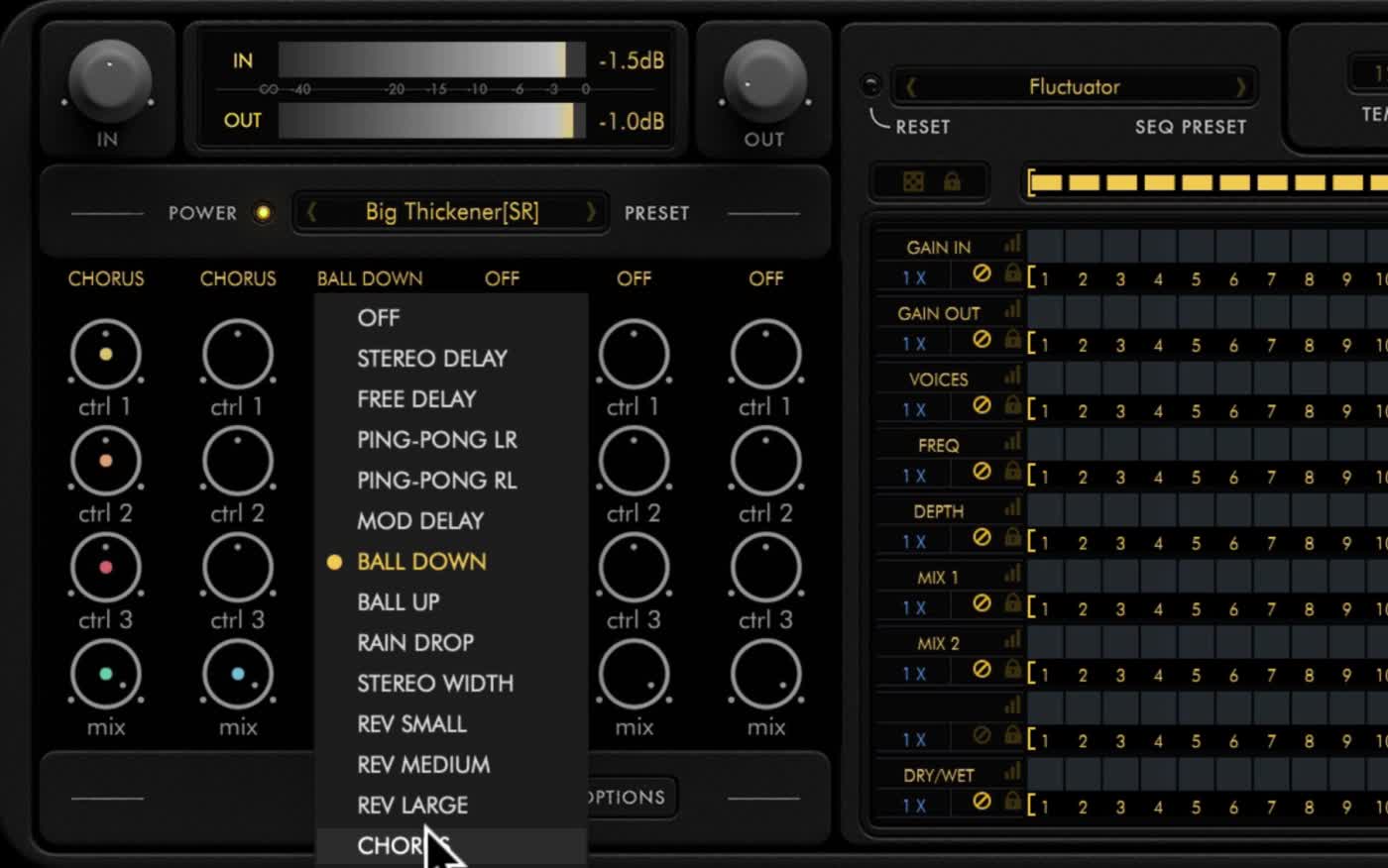Click the lock icon in MIX 2 row

(1012, 670)
